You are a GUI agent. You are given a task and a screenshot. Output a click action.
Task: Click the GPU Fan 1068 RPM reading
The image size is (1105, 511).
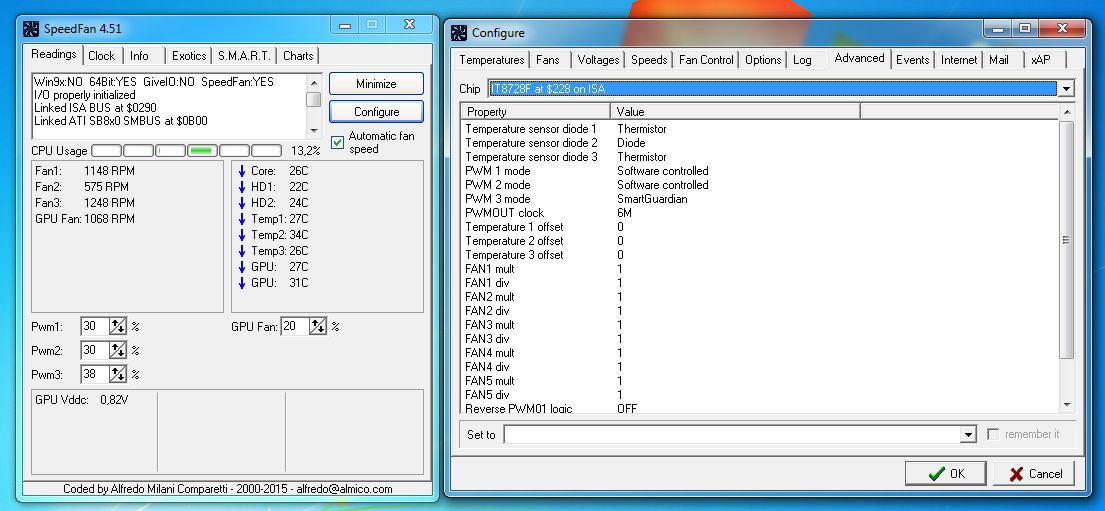pos(85,219)
